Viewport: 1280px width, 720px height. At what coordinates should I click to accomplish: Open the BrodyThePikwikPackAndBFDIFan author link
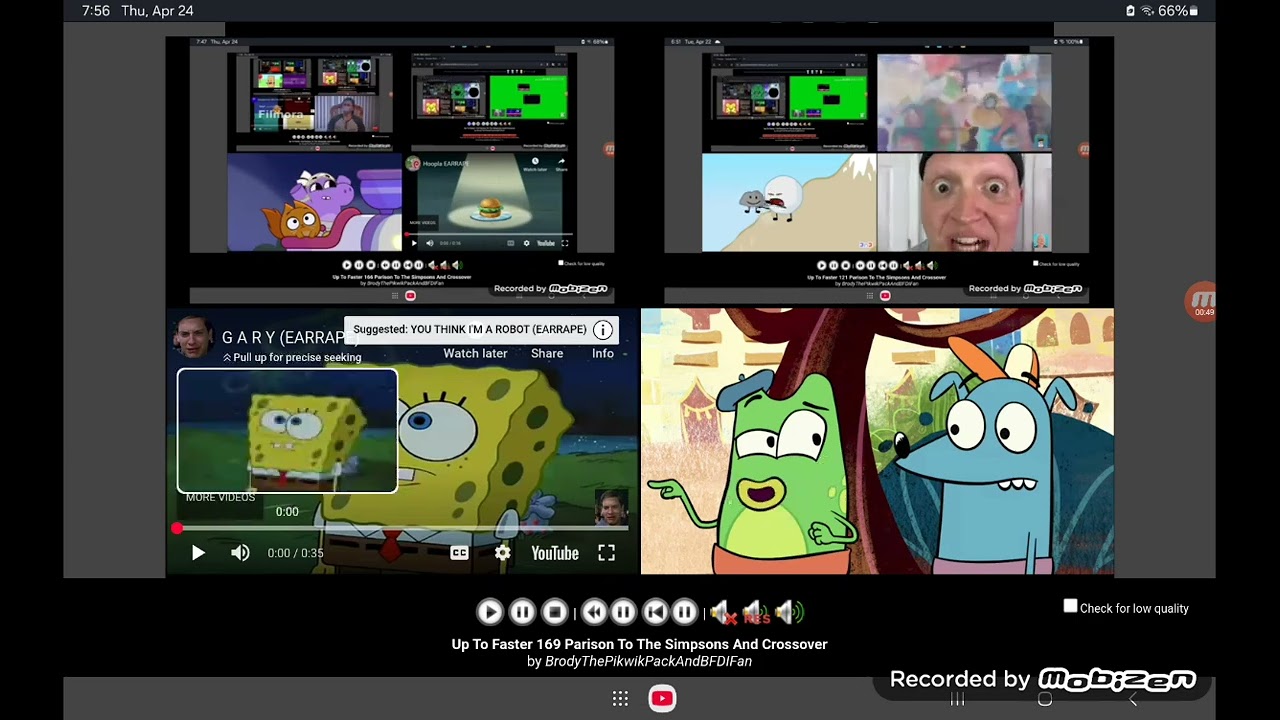click(x=648, y=661)
